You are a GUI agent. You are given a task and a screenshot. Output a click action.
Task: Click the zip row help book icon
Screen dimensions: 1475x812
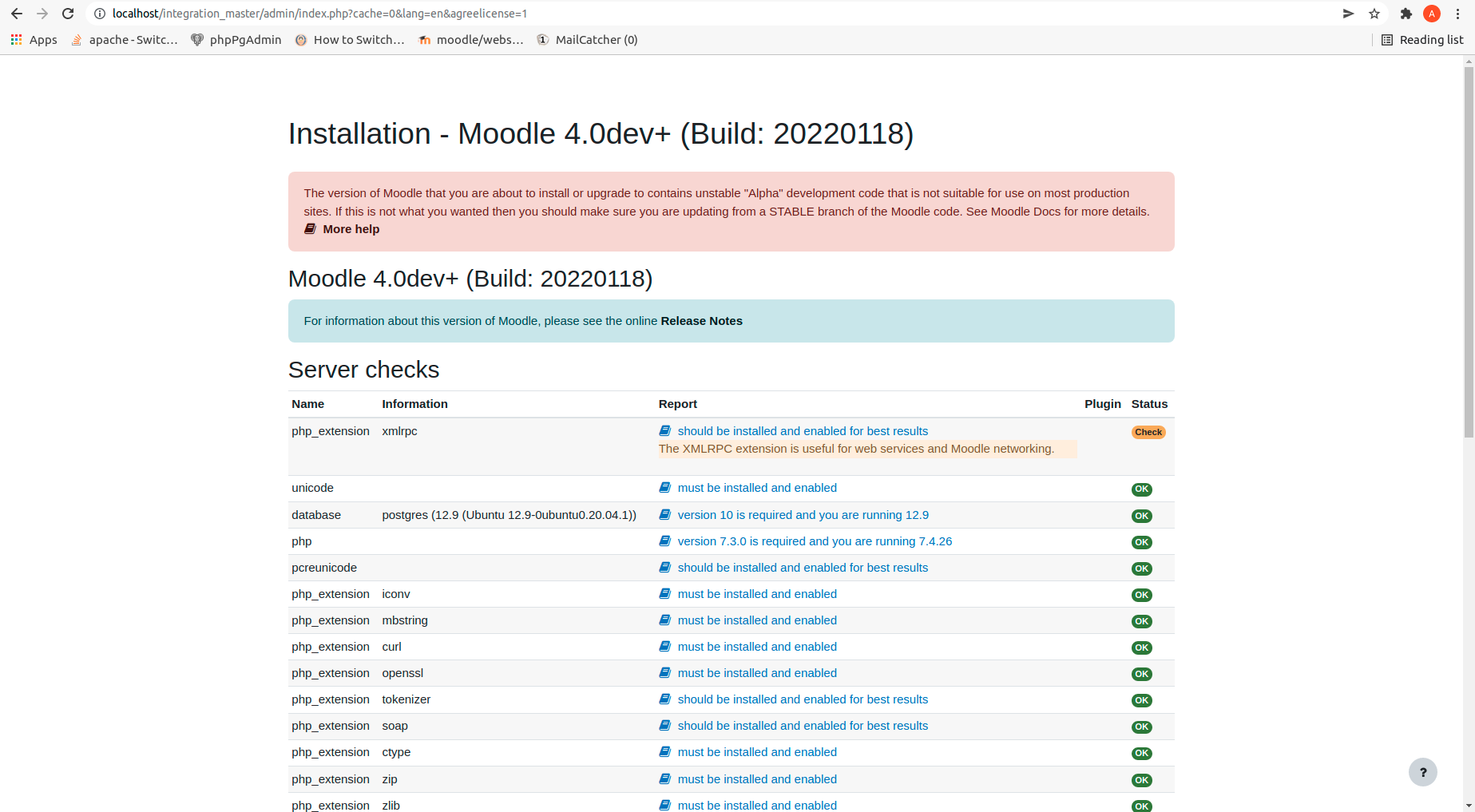coord(664,779)
